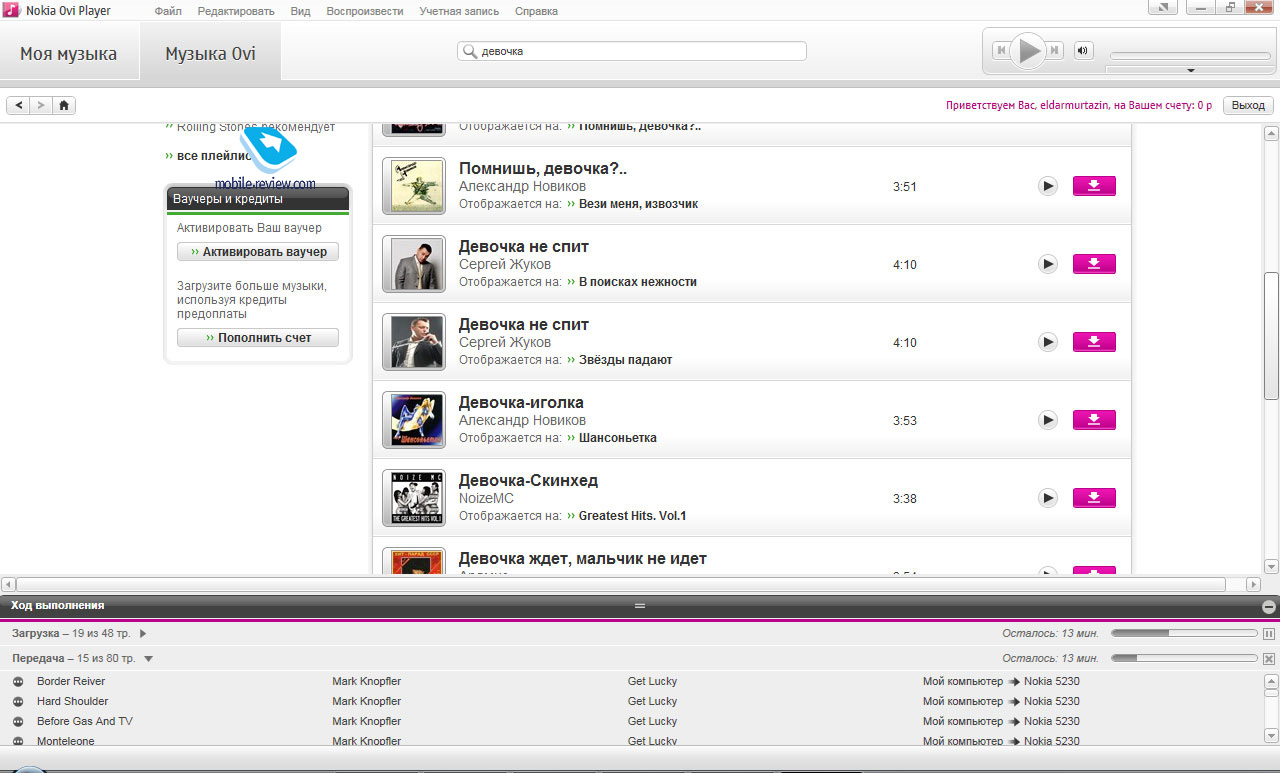Open album cover of Помнишь, девочка?..
The height and width of the screenshot is (773, 1280).
[x=414, y=186]
